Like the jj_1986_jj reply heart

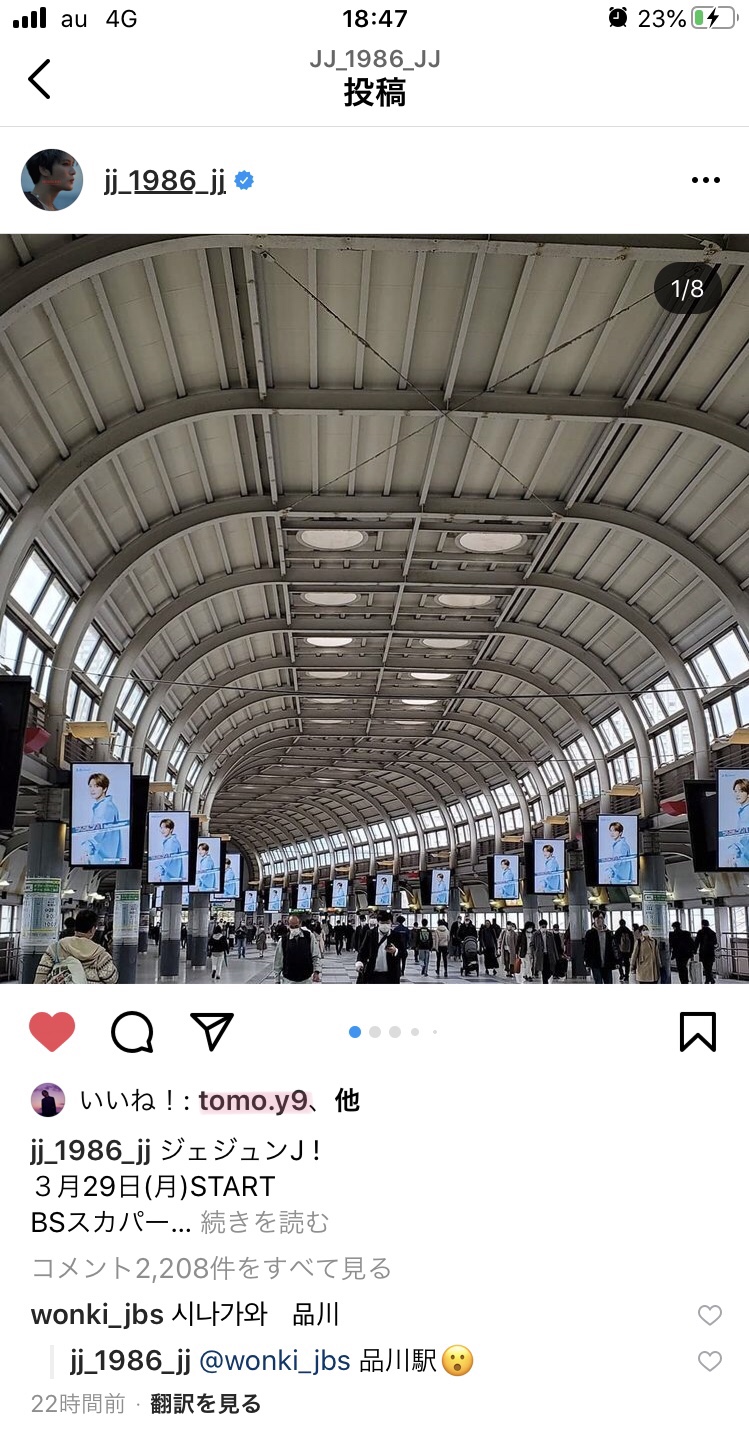point(710,1361)
